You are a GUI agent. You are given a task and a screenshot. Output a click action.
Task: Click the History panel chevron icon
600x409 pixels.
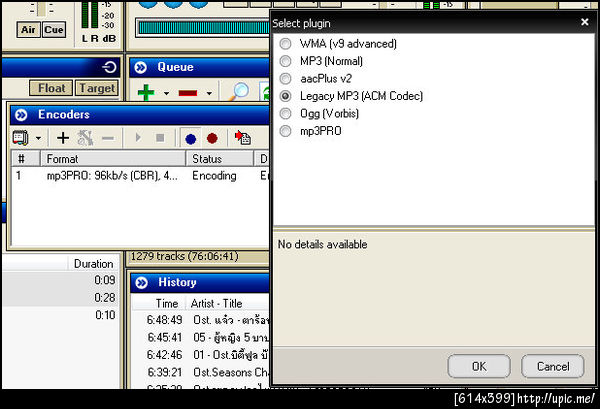coord(142,283)
